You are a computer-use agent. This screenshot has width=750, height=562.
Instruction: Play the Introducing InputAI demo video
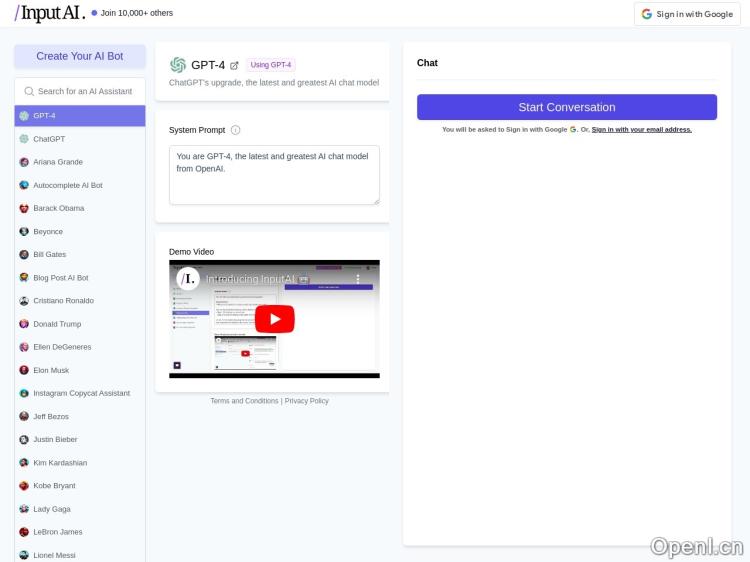pyautogui.click(x=274, y=319)
